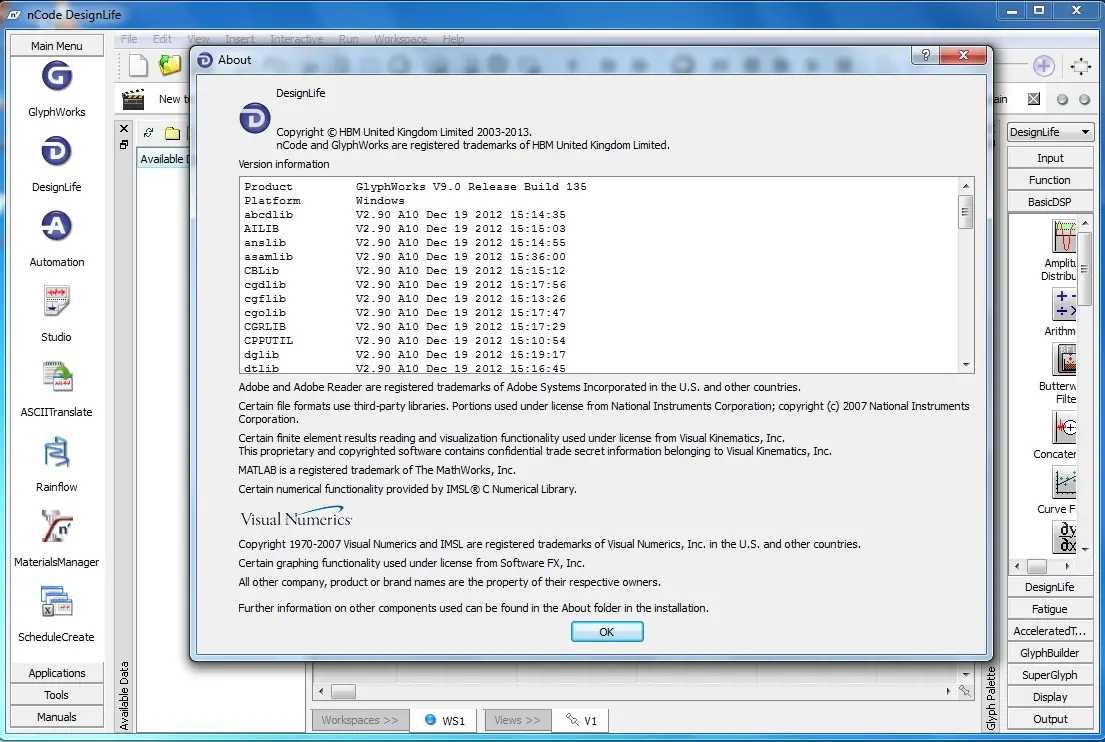Expand the Workspaces >> list

359,720
